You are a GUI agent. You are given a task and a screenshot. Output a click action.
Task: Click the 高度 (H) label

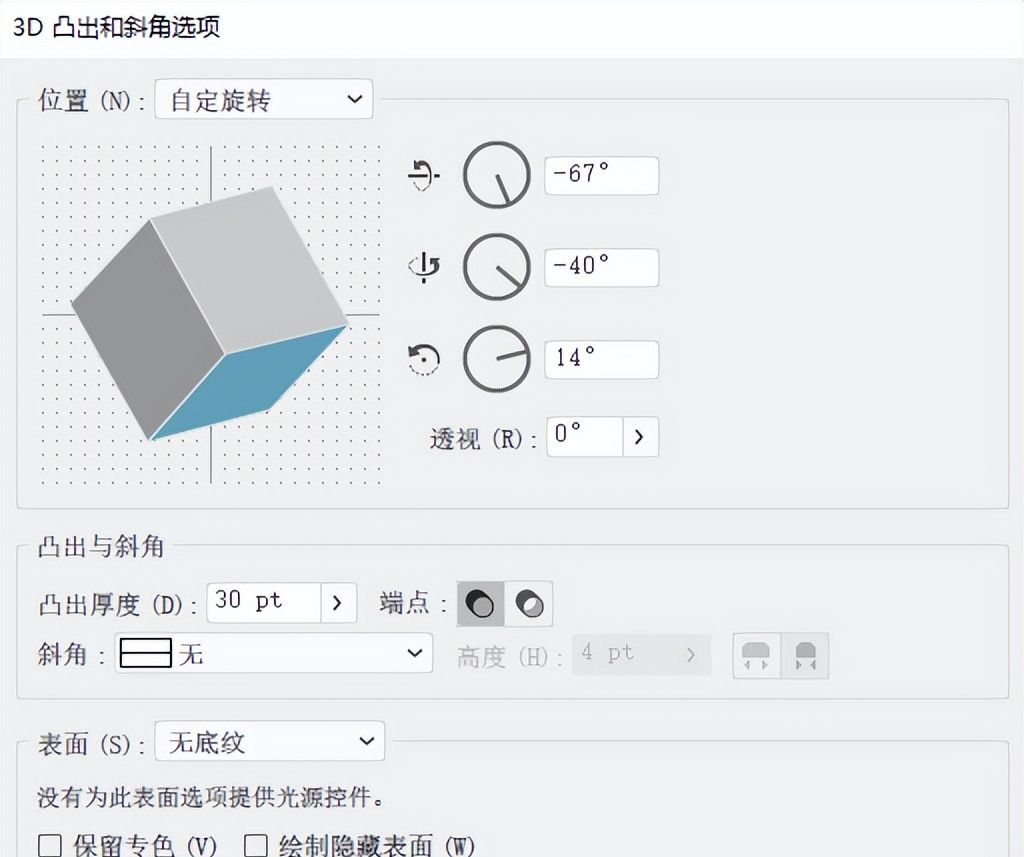(509, 656)
